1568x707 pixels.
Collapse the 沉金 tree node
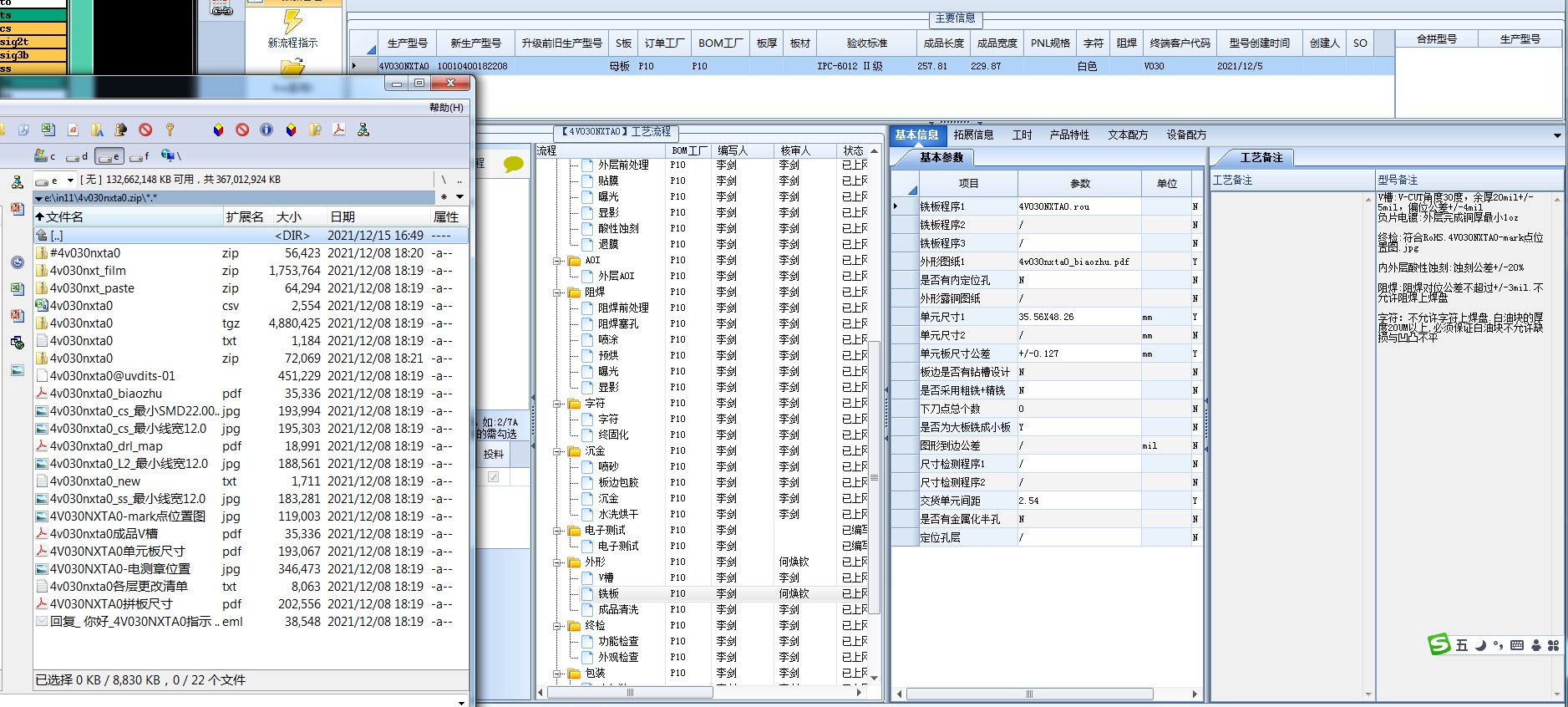[x=557, y=451]
